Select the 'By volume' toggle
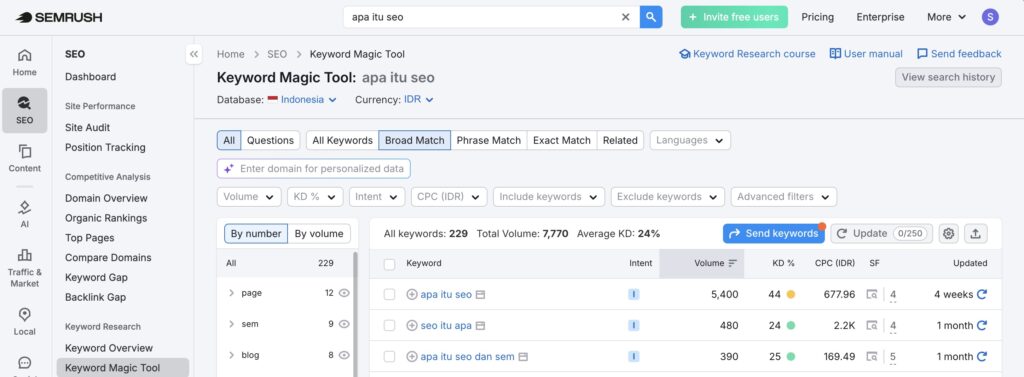 click(319, 233)
